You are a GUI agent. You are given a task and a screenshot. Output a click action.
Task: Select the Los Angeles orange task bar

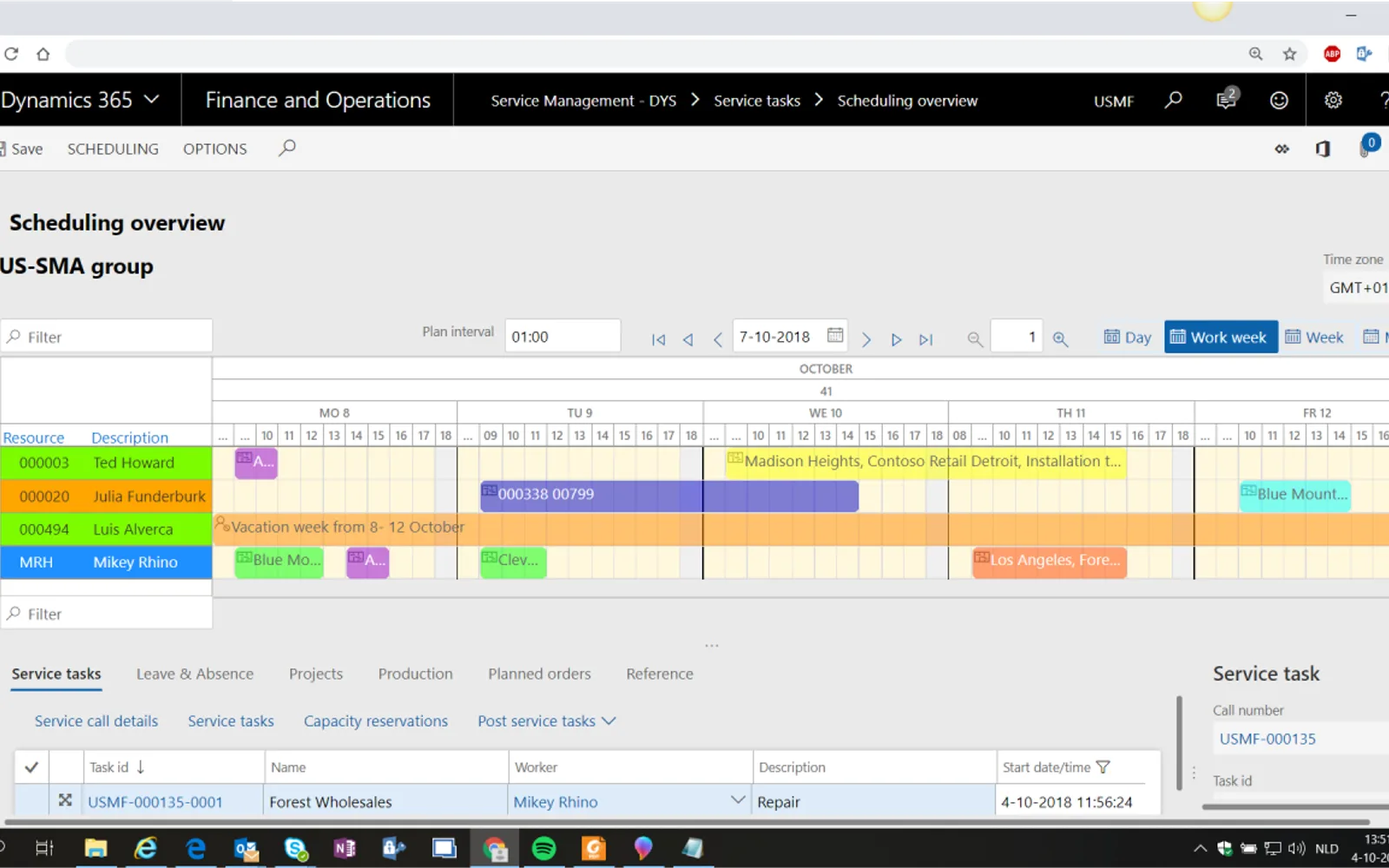(x=1050, y=562)
